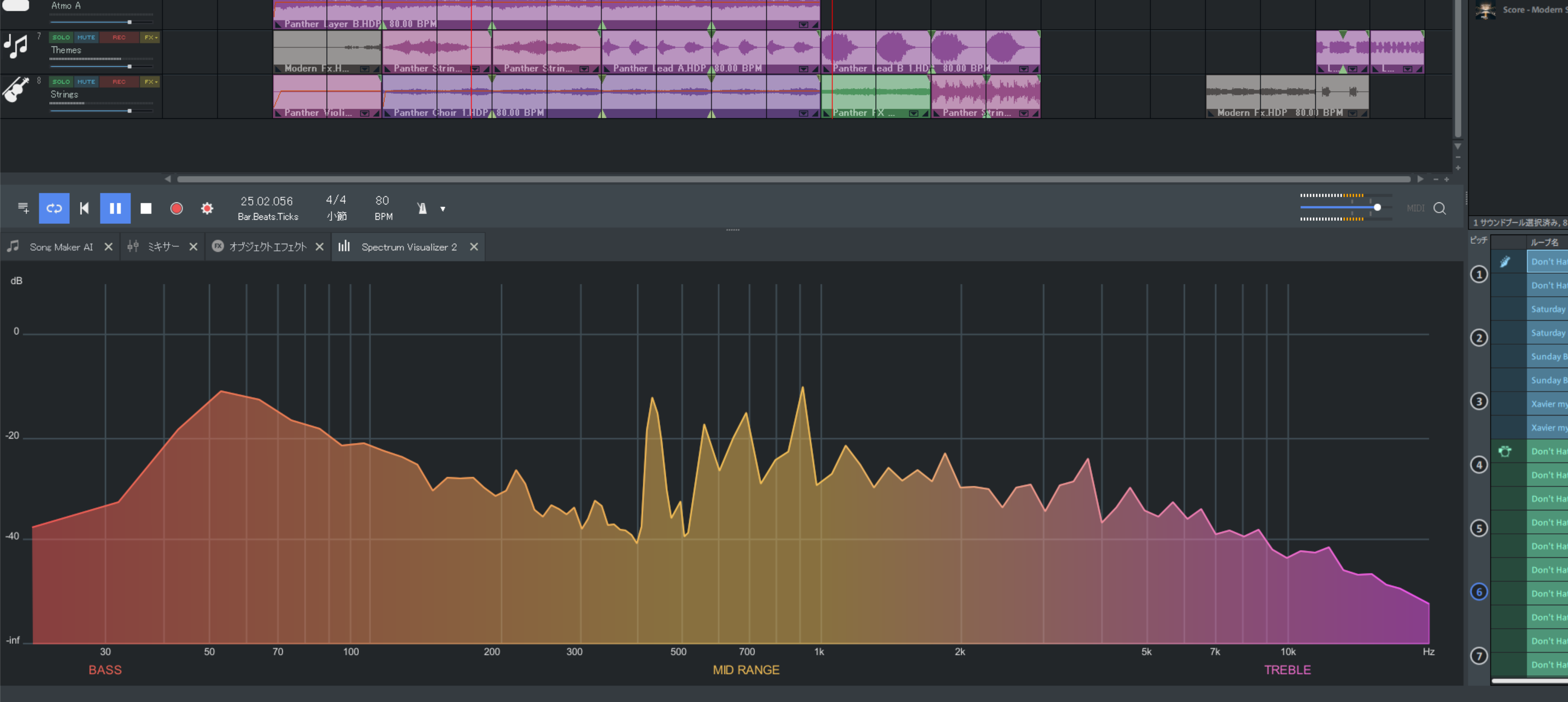This screenshot has height=702, width=1568.
Task: Adjust Atmo A track volume slider
Action: pyautogui.click(x=129, y=22)
